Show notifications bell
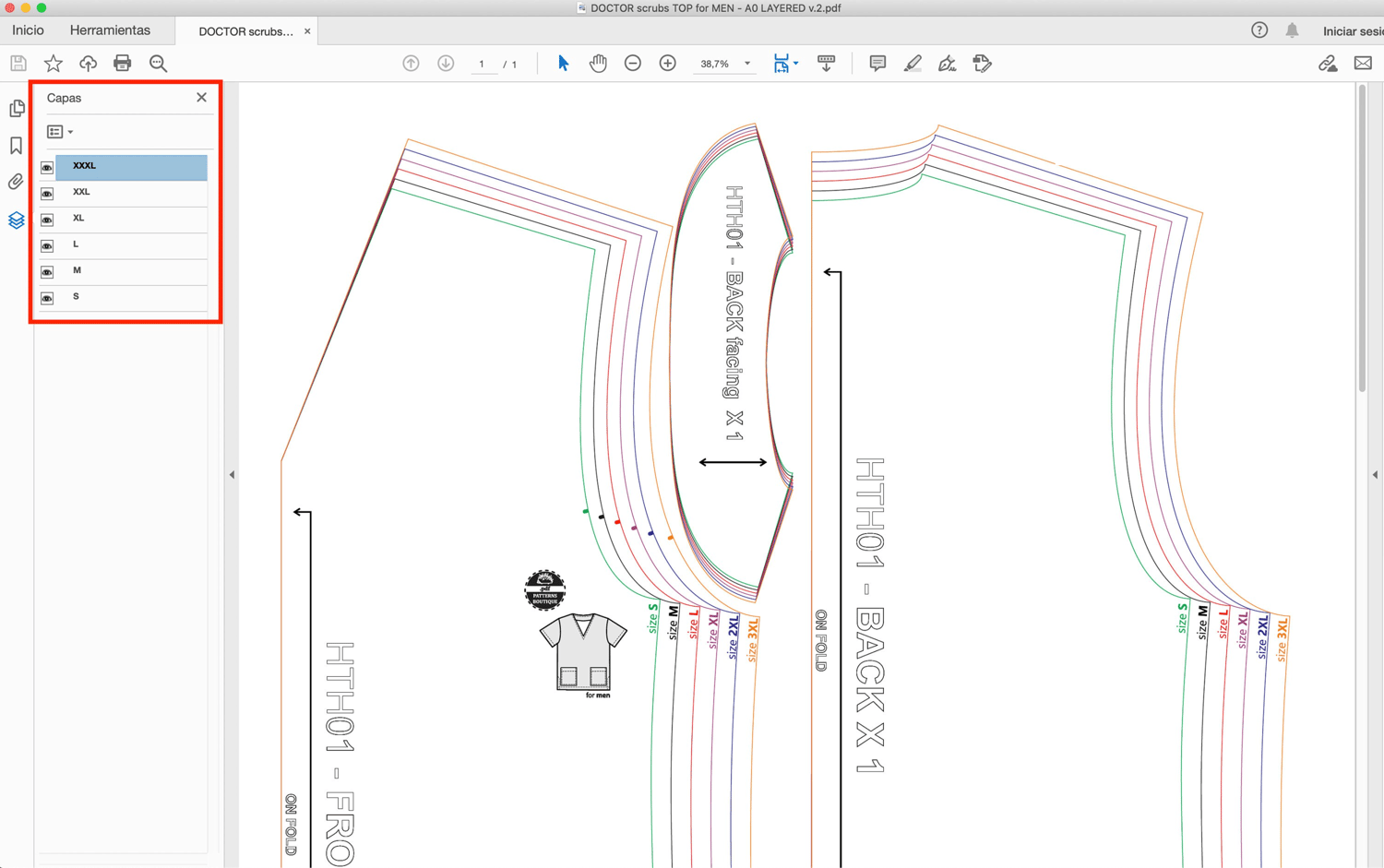1384x868 pixels. tap(1293, 30)
